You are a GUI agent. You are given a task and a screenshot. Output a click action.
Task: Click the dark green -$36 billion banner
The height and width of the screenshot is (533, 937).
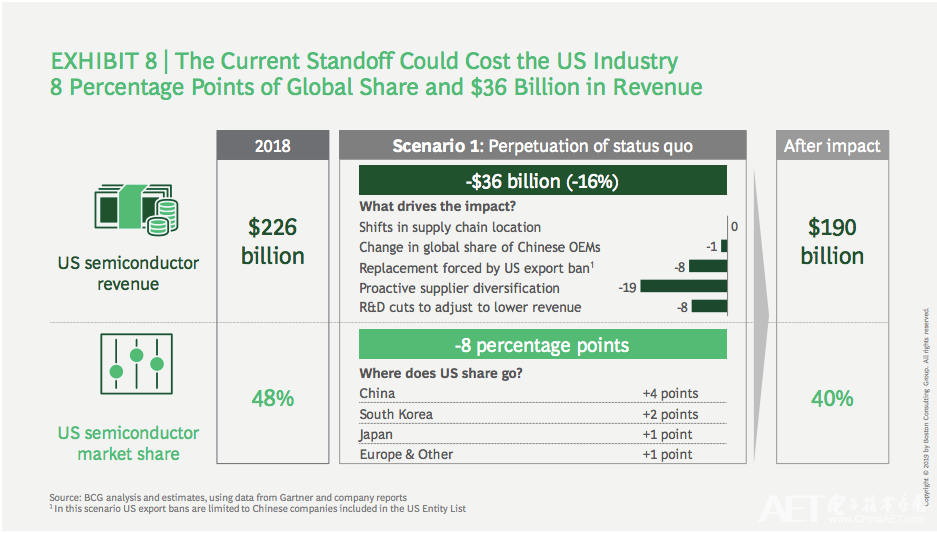543,180
